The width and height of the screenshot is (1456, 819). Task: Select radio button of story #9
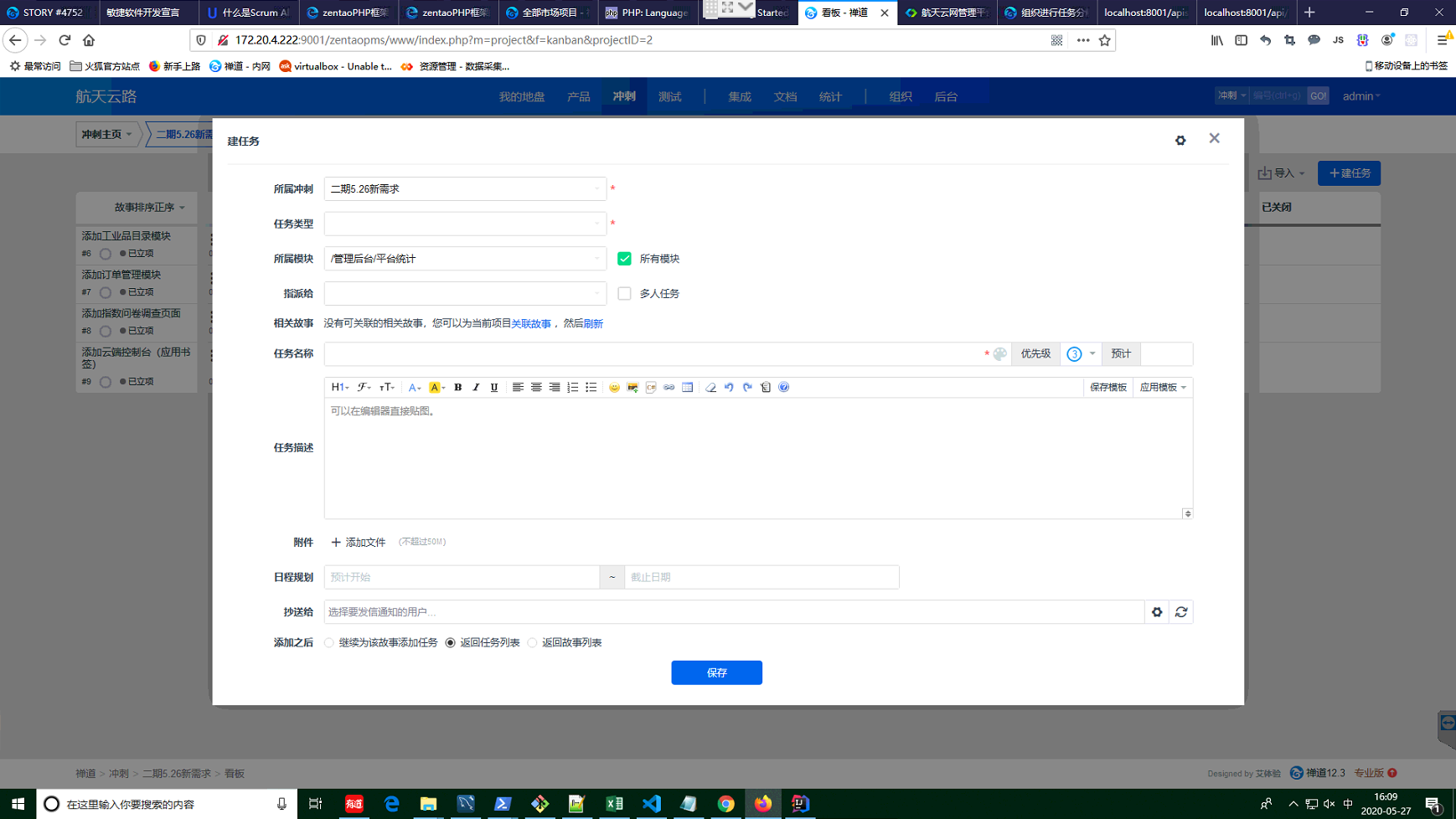(106, 382)
